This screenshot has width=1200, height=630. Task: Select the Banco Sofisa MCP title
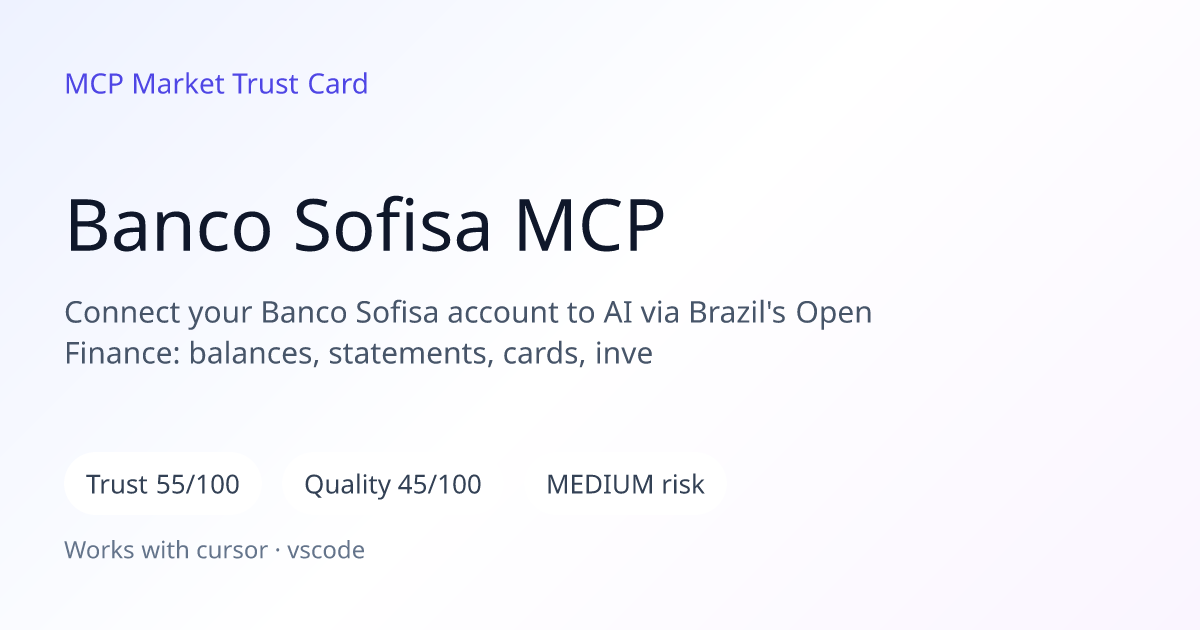365,226
